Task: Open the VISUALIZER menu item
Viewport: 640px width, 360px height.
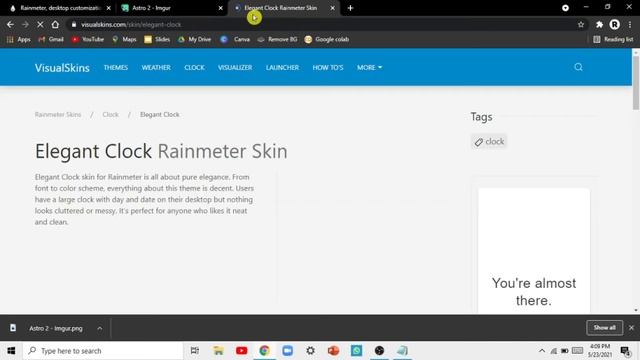Action: (x=235, y=67)
